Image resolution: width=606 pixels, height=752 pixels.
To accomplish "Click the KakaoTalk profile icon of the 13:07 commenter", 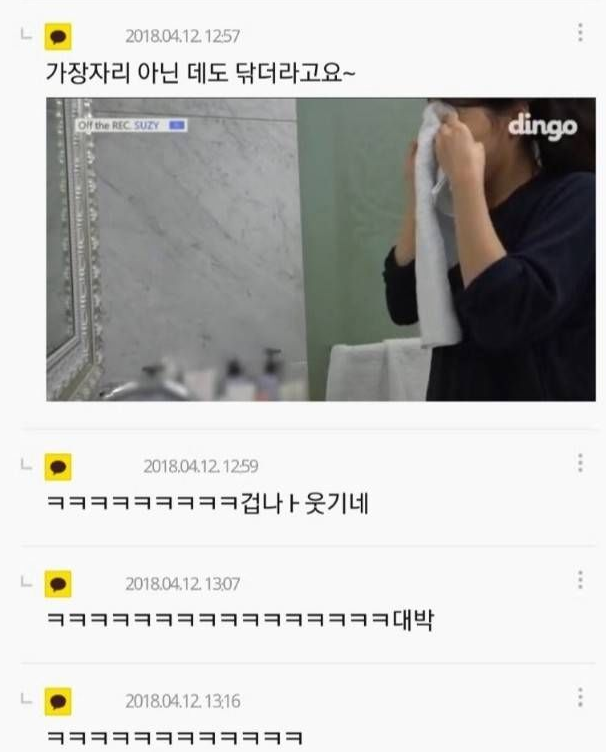I will tap(58, 584).
